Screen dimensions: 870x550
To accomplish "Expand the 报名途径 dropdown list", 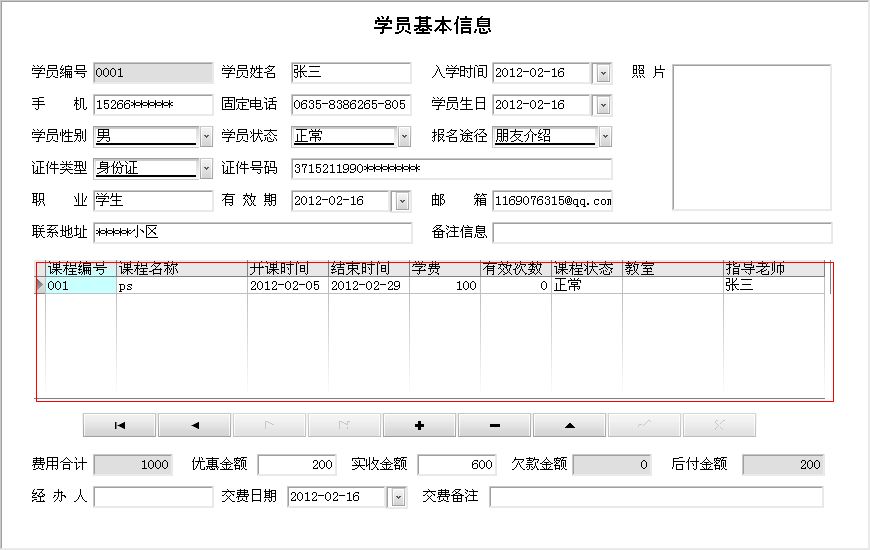I will (604, 137).
